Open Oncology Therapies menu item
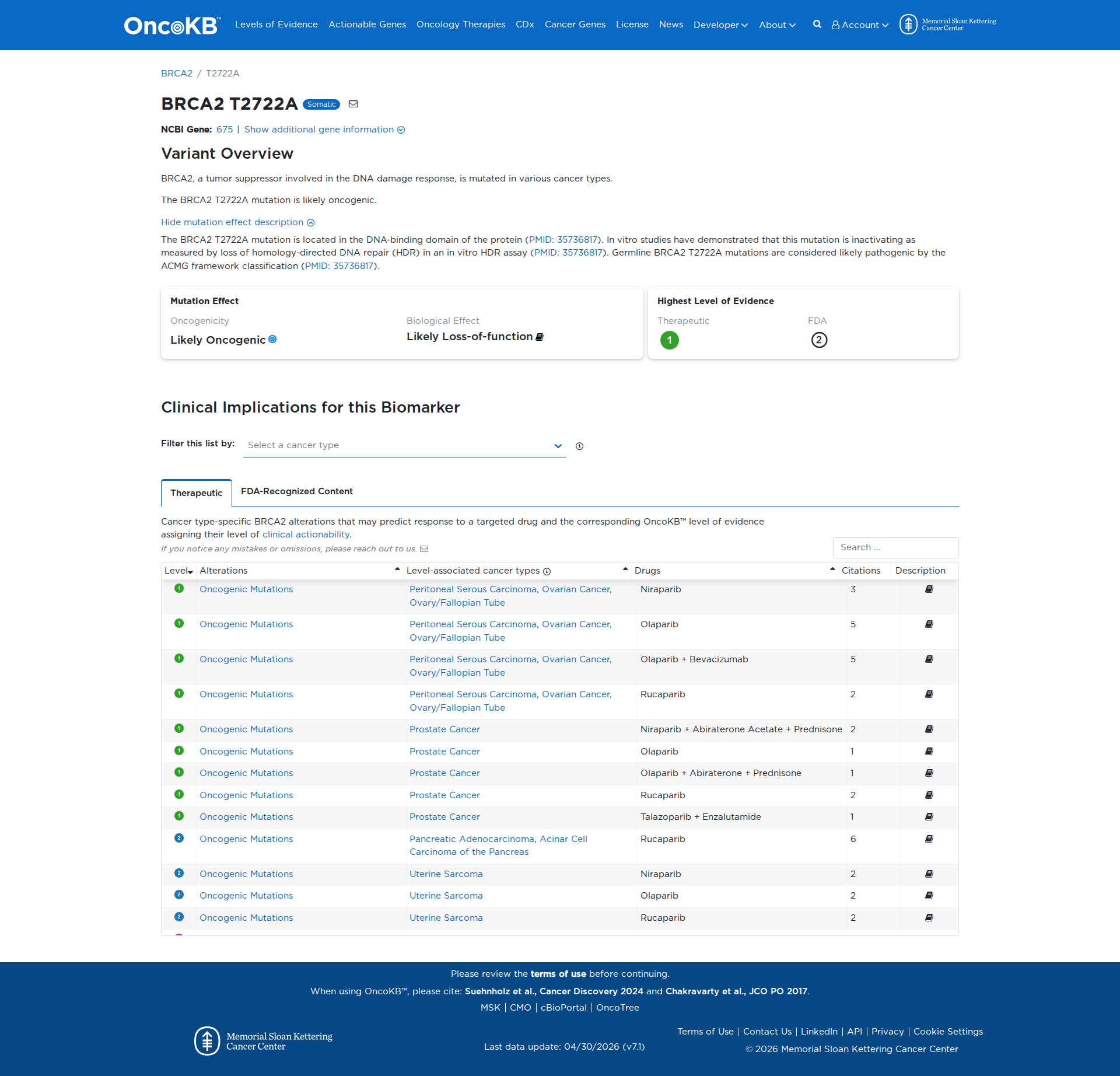This screenshot has width=1120, height=1076. click(461, 25)
